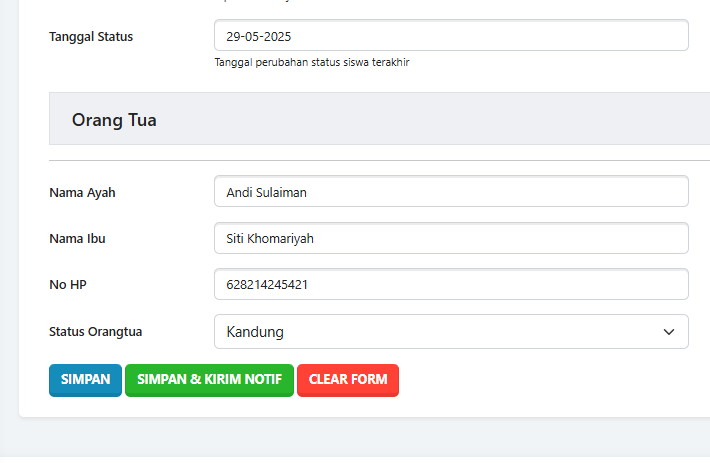Click SIMPAN & KIRIM NOTIF button

209,380
